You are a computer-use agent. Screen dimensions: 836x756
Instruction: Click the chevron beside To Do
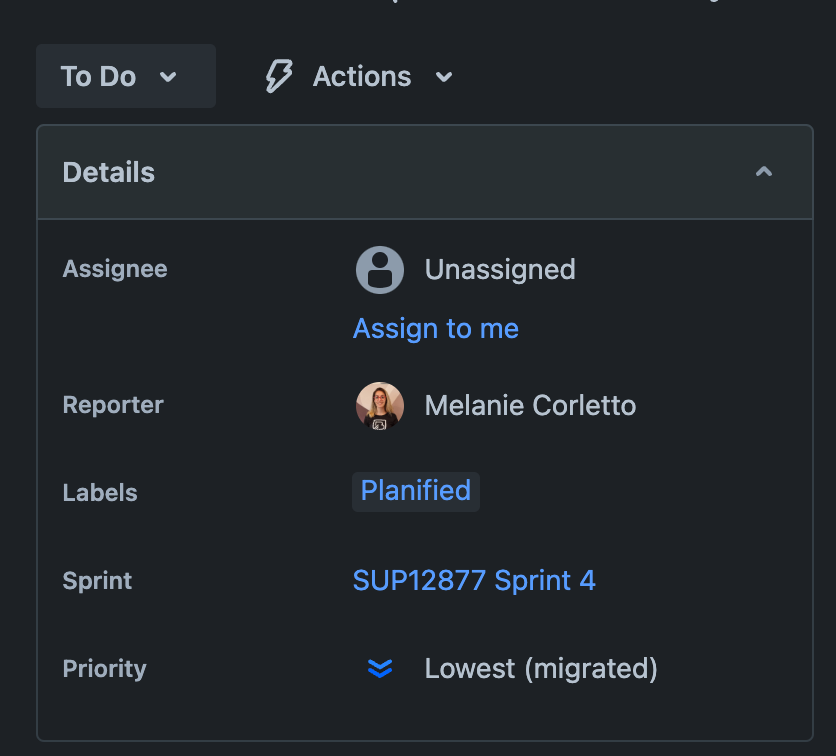tap(168, 77)
